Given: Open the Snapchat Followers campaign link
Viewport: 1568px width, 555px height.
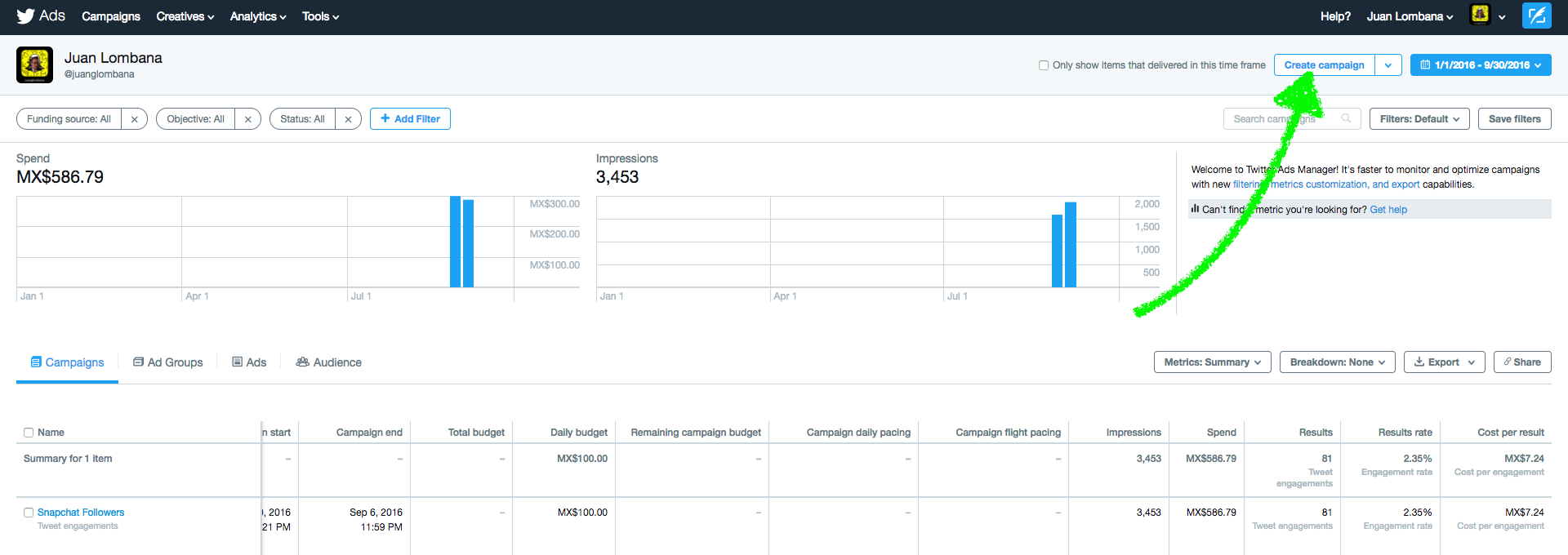Looking at the screenshot, I should pyautogui.click(x=81, y=513).
